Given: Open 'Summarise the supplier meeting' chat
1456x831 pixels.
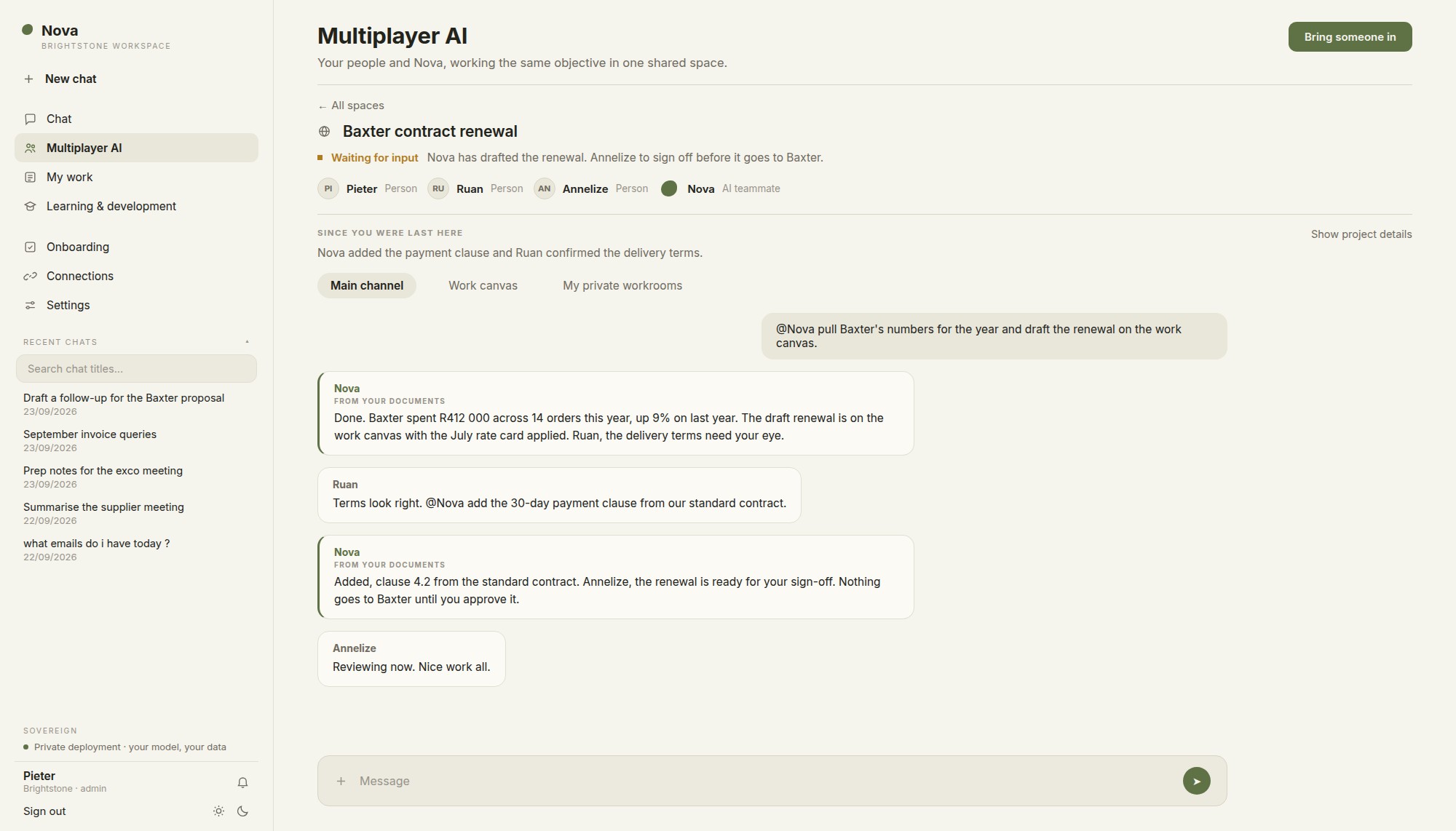Looking at the screenshot, I should tap(103, 514).
